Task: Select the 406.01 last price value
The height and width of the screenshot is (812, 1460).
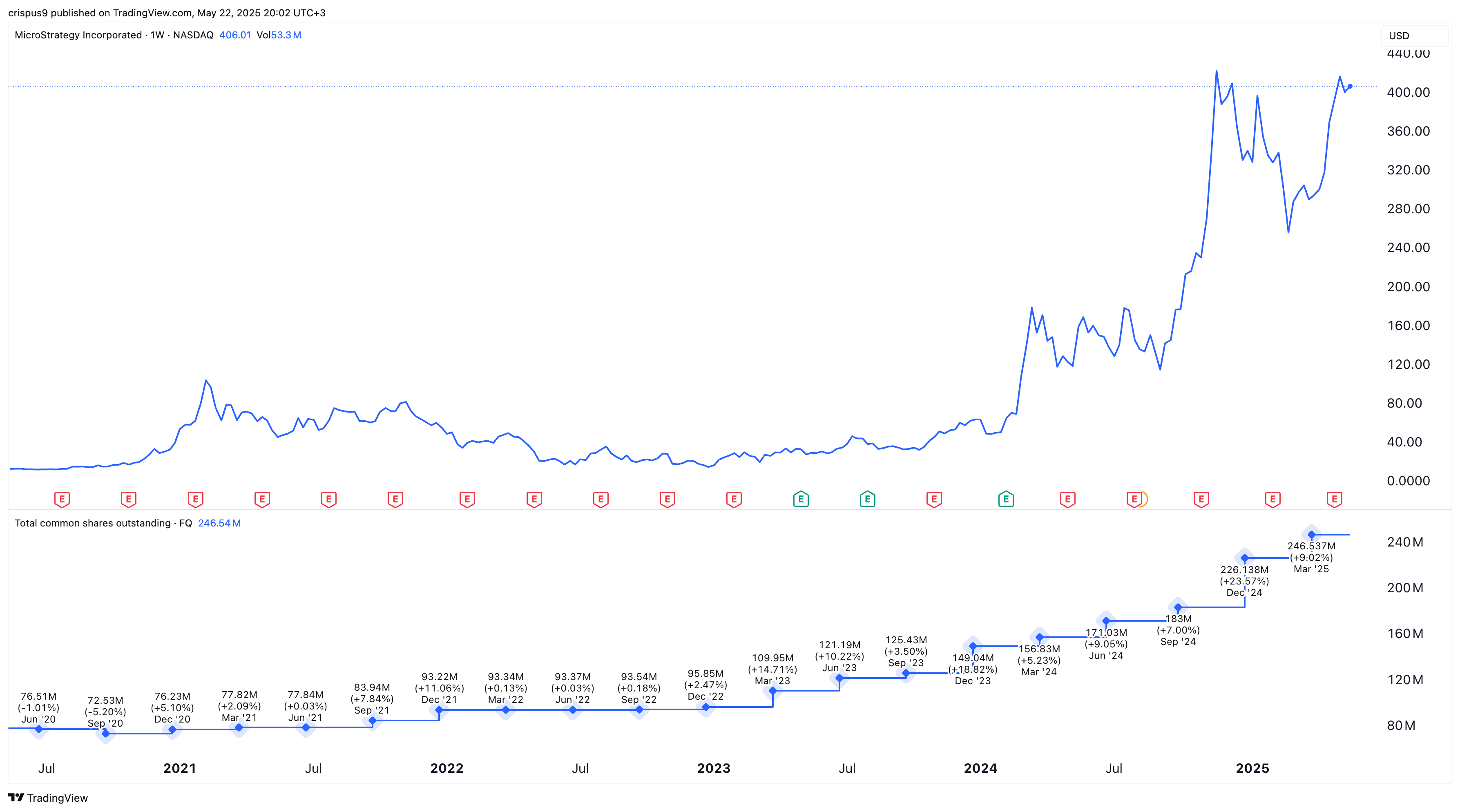Action: pos(235,35)
